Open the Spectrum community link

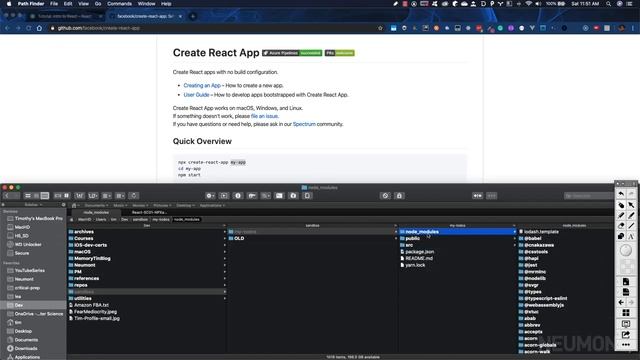point(304,124)
